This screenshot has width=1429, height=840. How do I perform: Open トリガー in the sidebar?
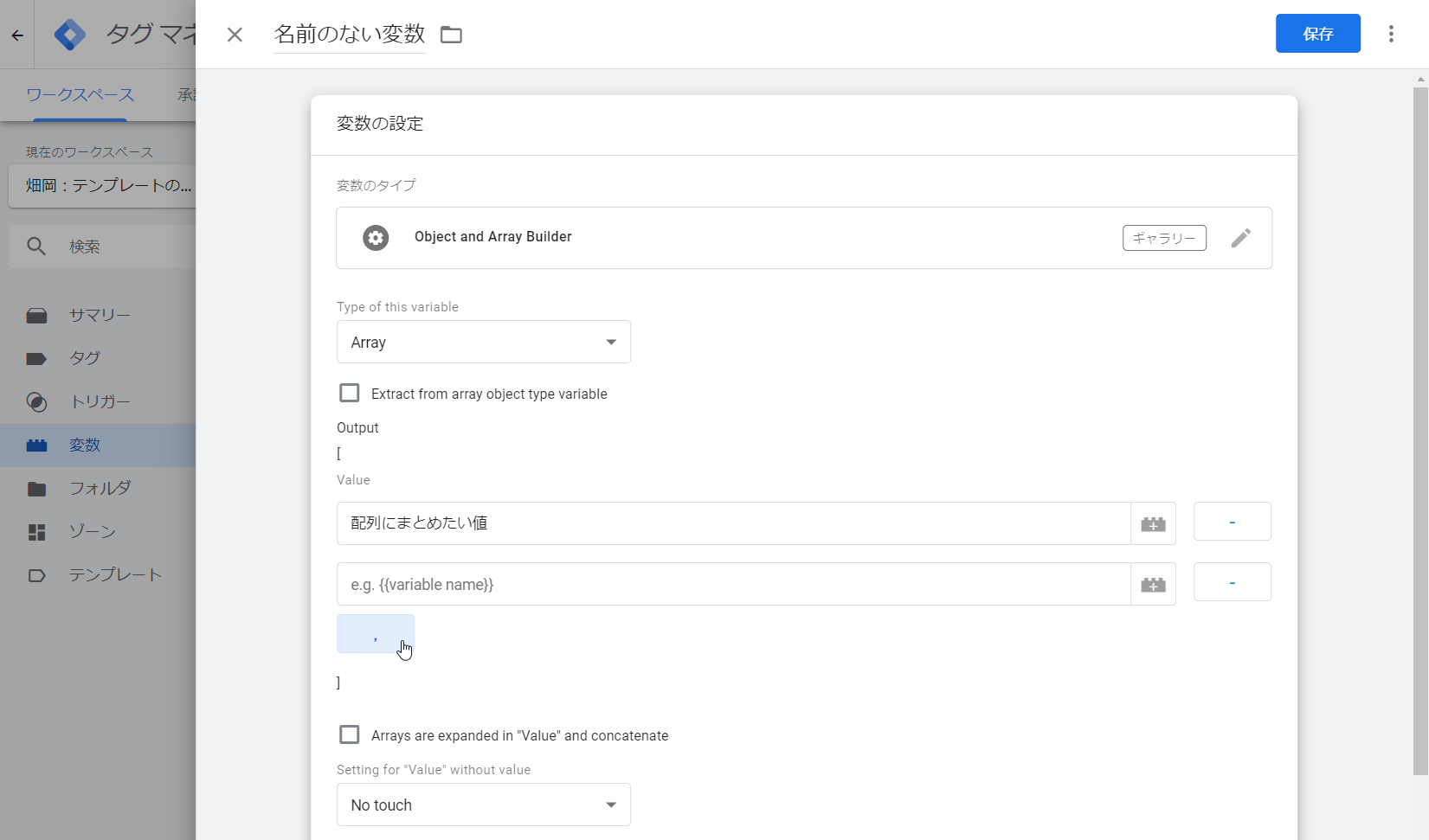pos(98,401)
